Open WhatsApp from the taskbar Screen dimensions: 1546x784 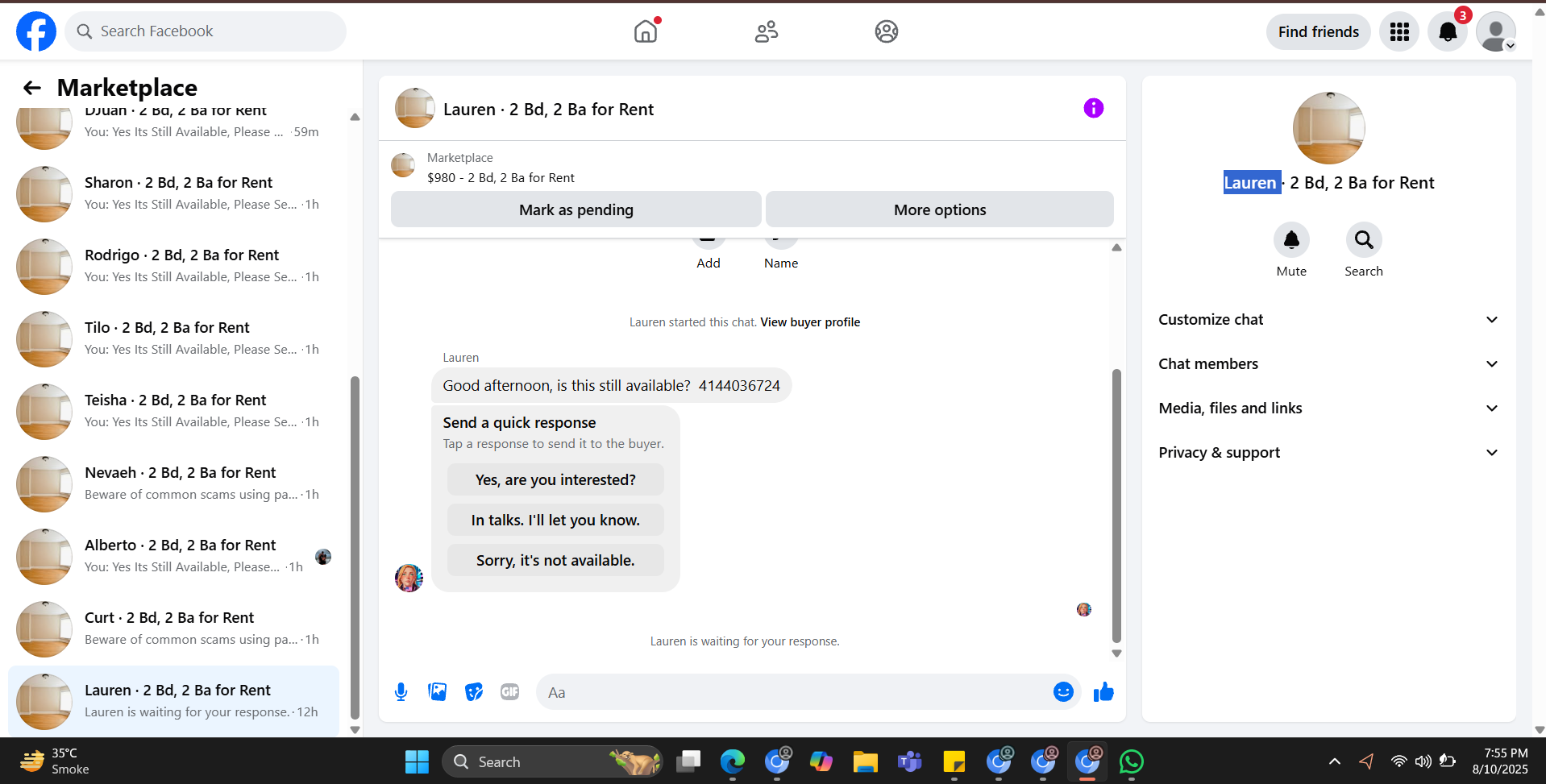pos(1132,761)
